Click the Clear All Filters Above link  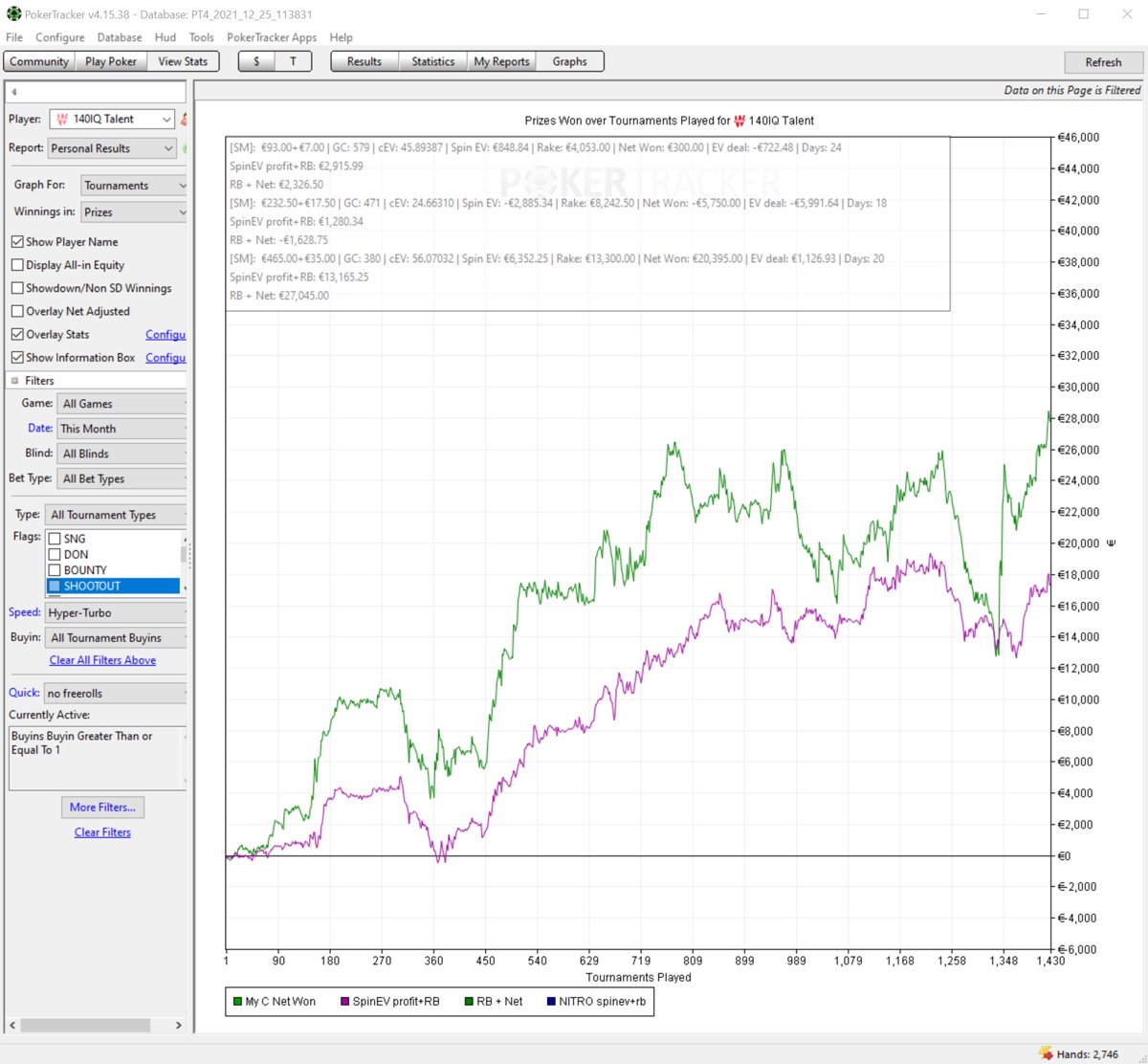tap(102, 660)
